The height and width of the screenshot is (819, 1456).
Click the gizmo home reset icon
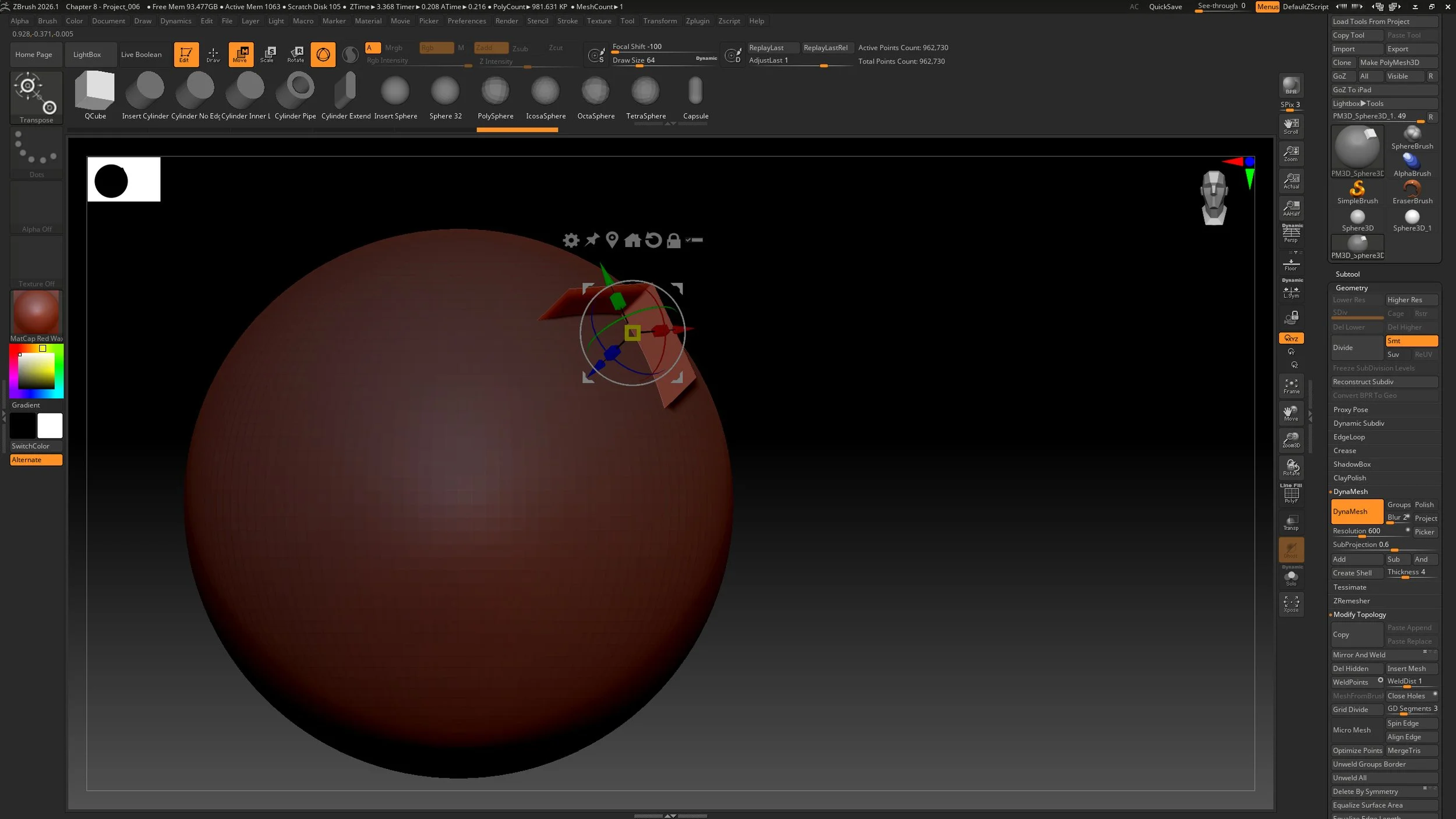(632, 240)
